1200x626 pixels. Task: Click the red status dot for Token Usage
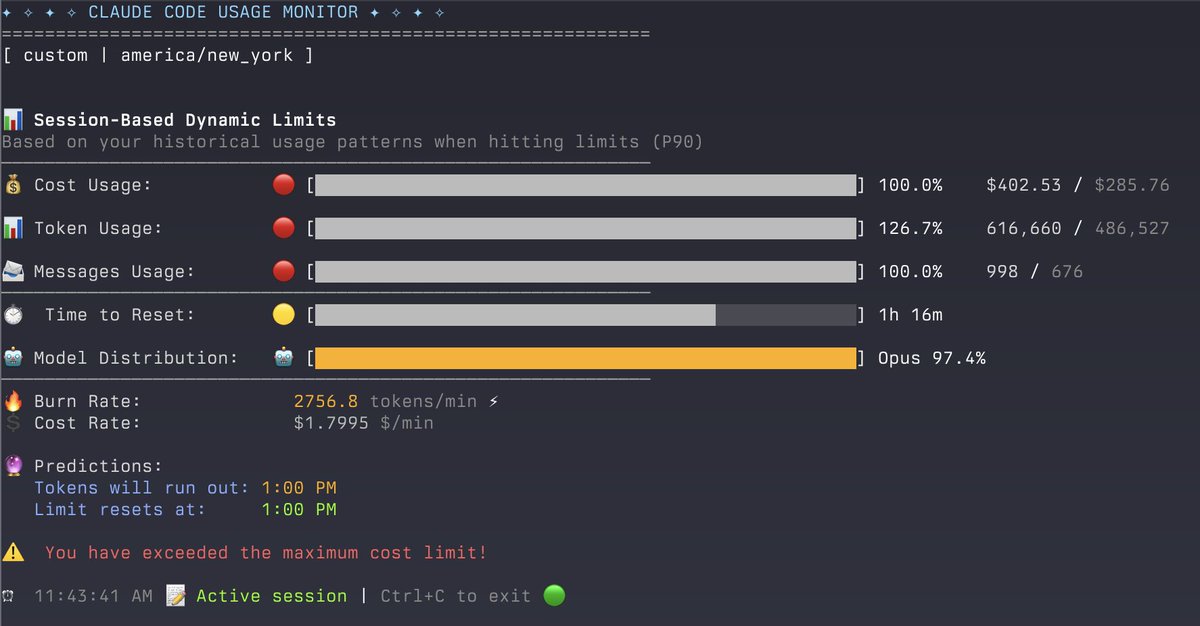[284, 228]
